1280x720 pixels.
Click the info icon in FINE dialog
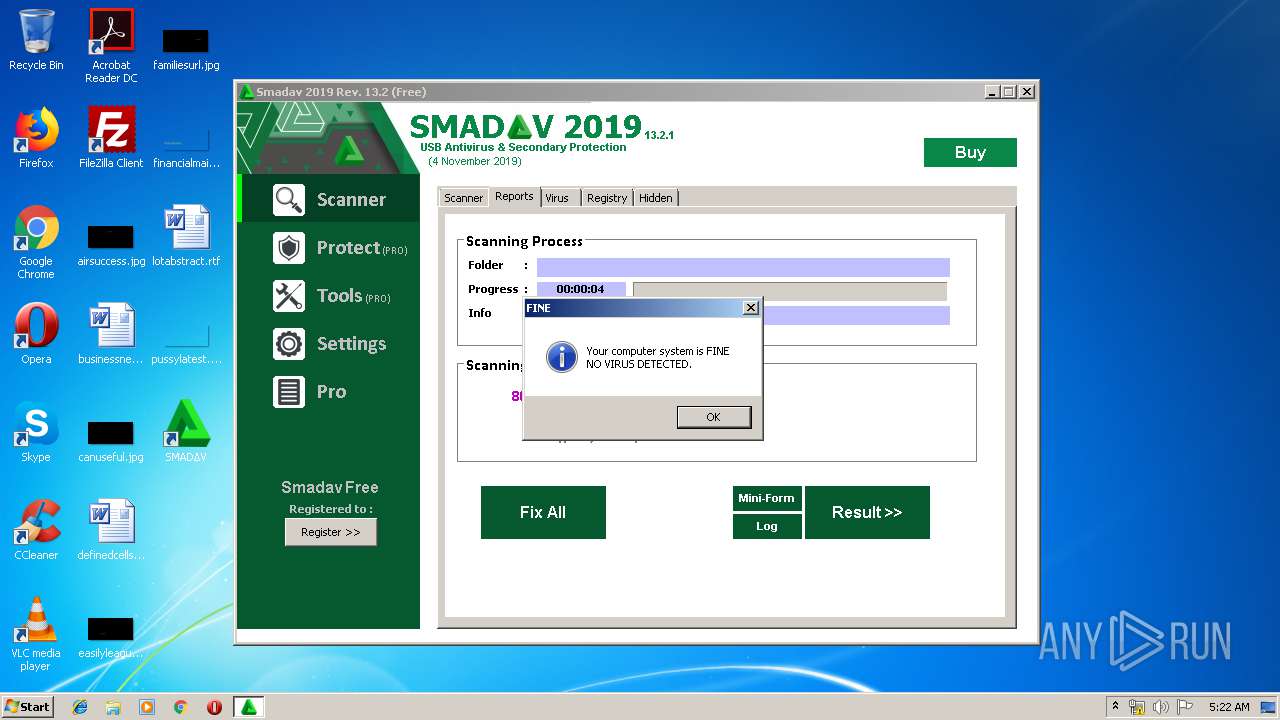(x=562, y=356)
